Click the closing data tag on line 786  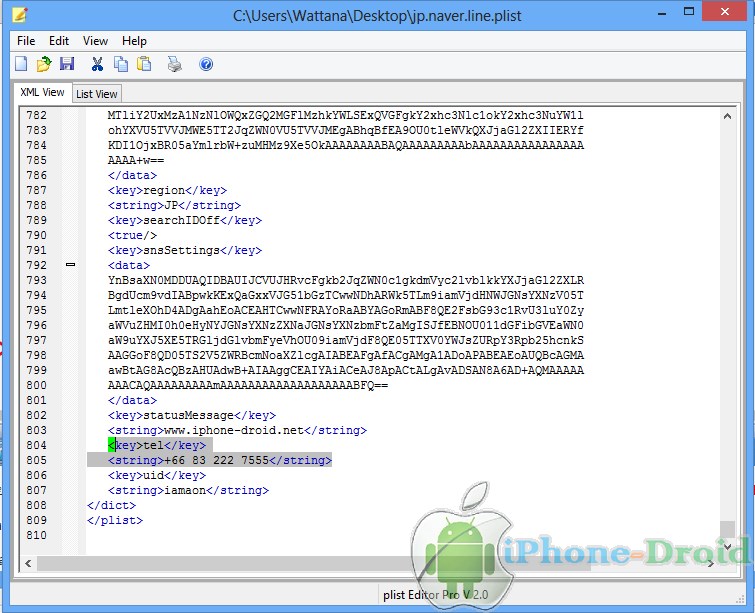click(132, 175)
